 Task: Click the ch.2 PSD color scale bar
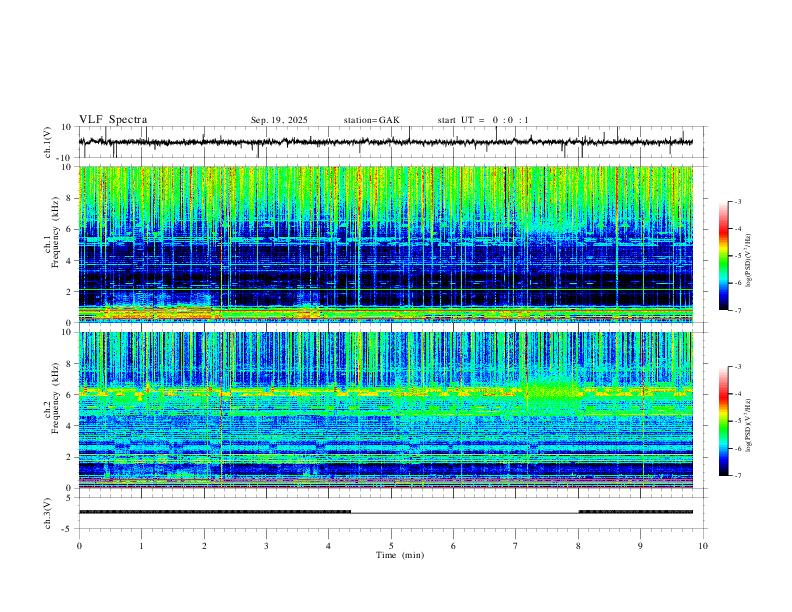coord(723,421)
